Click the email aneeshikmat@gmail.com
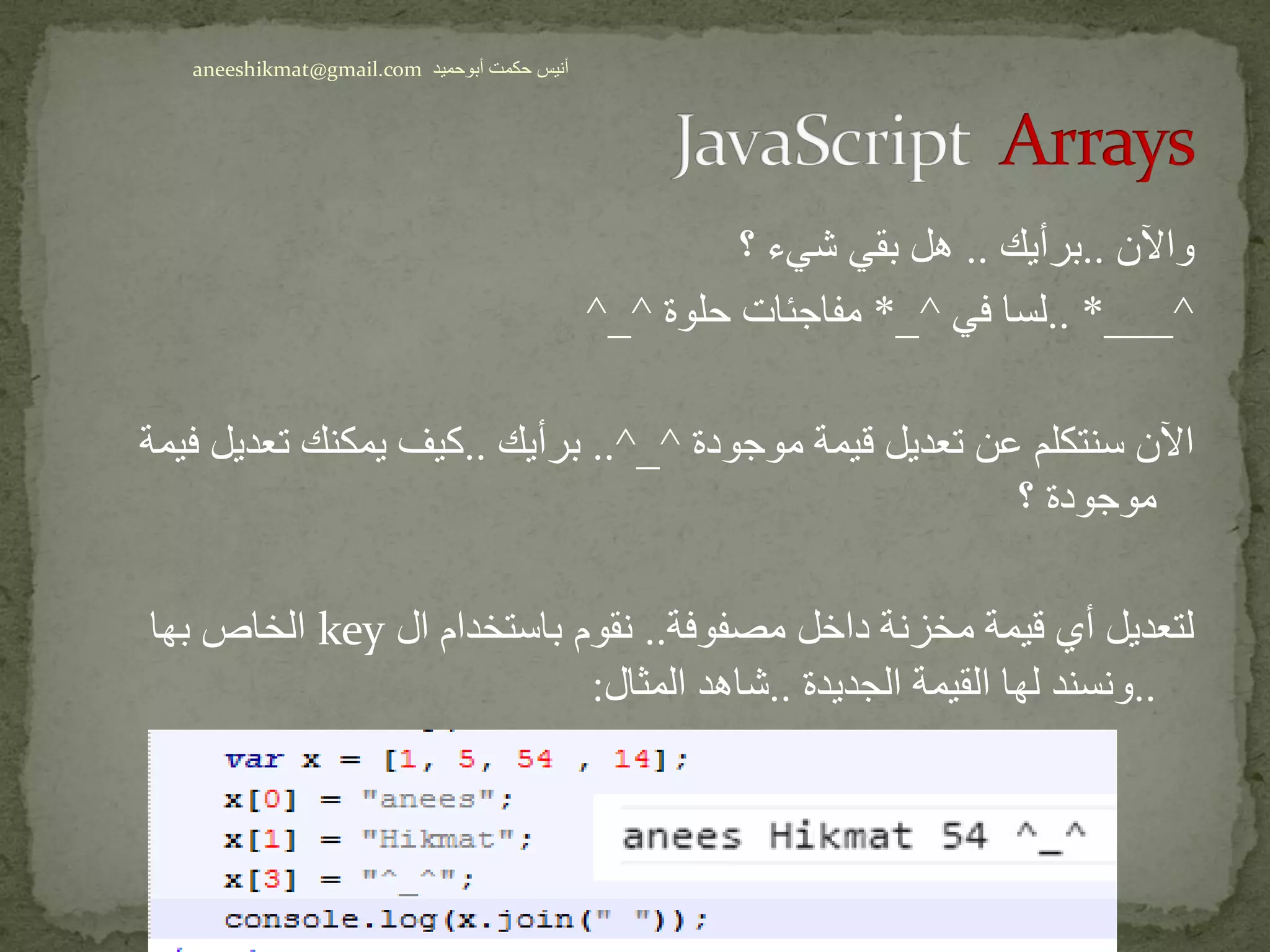Image resolution: width=1270 pixels, height=952 pixels. [x=307, y=69]
